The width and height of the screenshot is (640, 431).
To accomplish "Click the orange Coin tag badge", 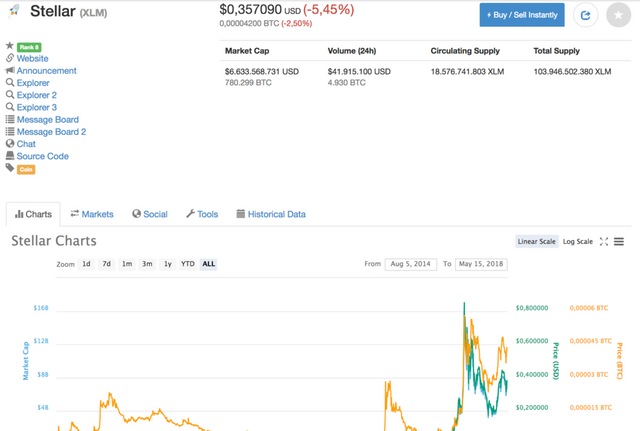I will 26,169.
